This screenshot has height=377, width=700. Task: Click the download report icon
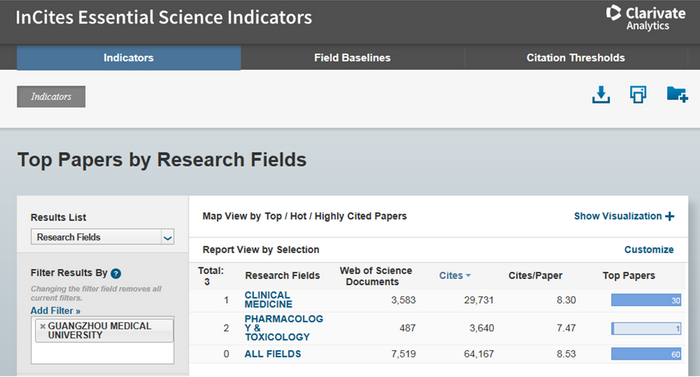(x=601, y=95)
